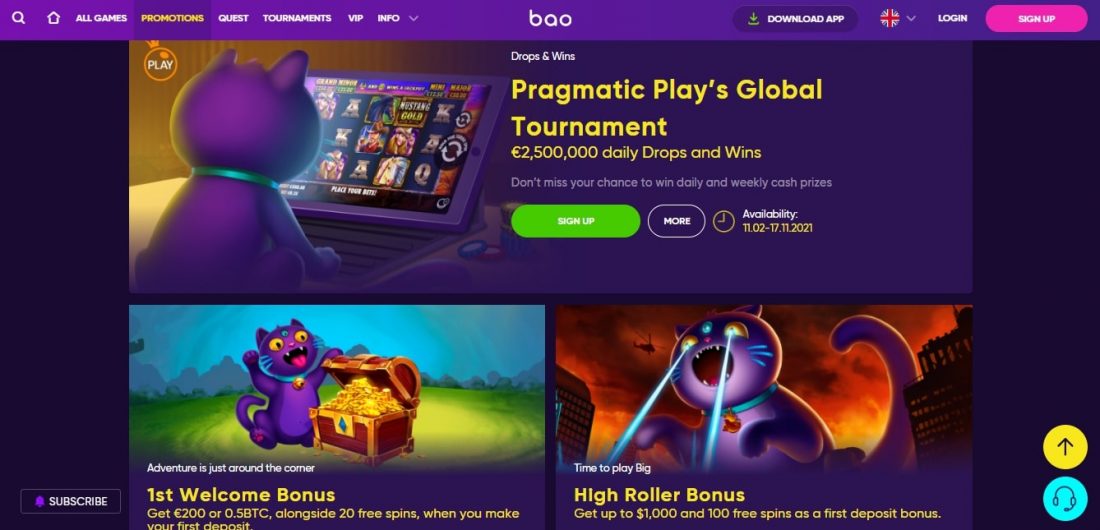The height and width of the screenshot is (530, 1100).
Task: Open the All Games menu item
Action: (x=101, y=18)
